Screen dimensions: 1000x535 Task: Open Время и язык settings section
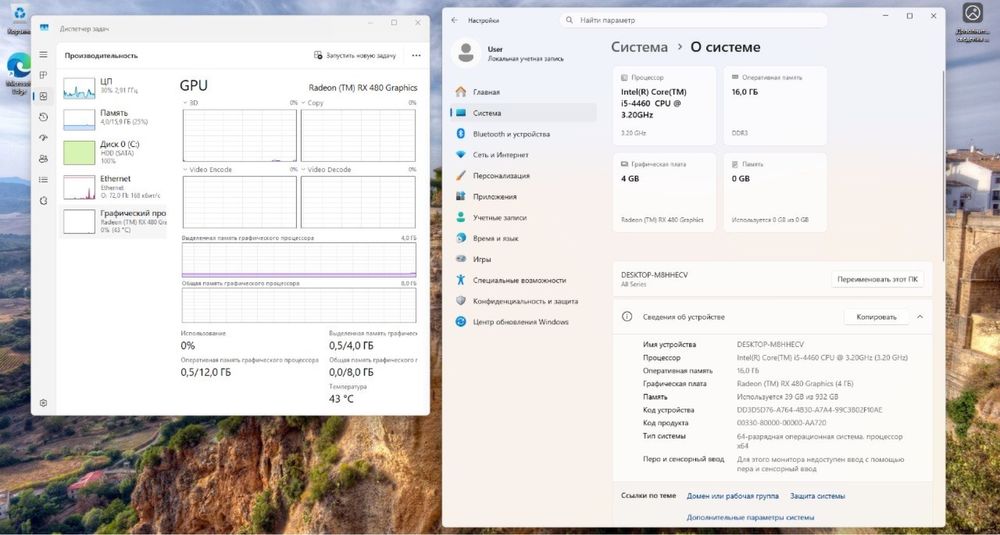pyautogui.click(x=523, y=238)
